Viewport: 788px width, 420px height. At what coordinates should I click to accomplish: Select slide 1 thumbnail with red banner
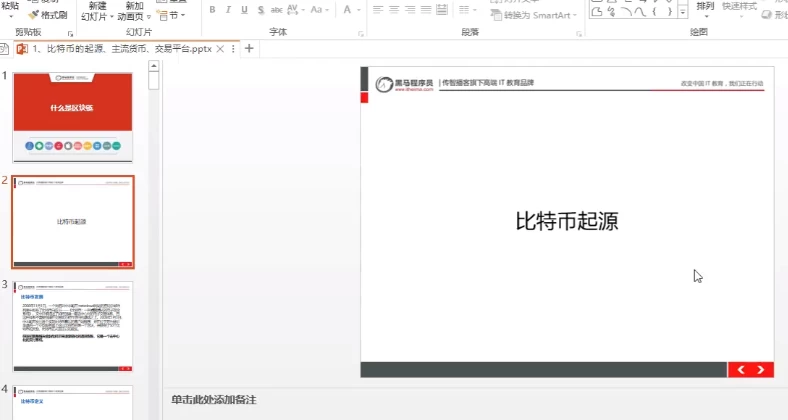[72, 117]
